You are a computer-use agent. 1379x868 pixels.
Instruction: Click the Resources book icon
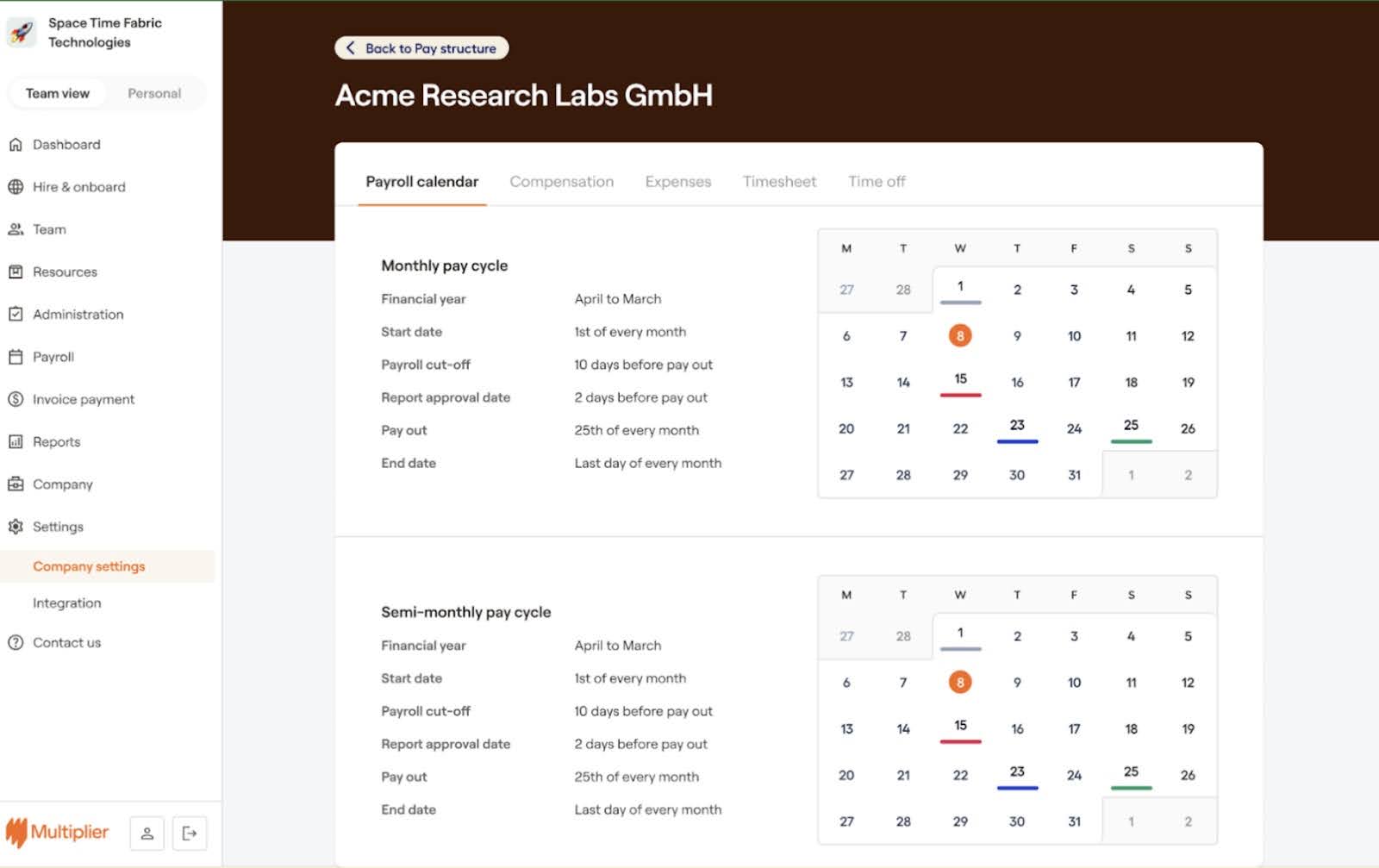(x=16, y=272)
